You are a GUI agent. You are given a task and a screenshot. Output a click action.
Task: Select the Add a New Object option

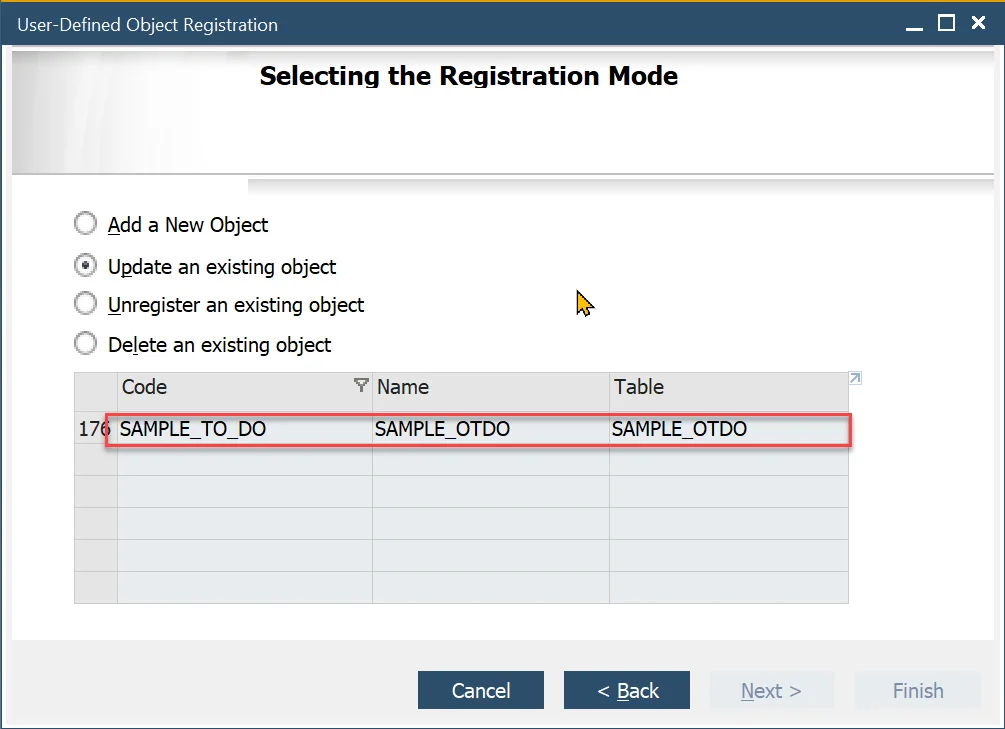(86, 223)
